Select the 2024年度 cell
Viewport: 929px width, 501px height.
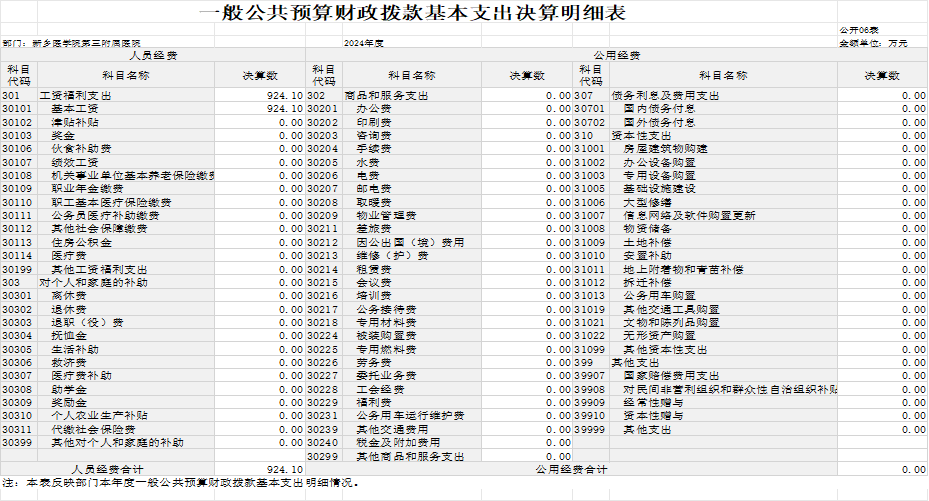click(x=363, y=44)
